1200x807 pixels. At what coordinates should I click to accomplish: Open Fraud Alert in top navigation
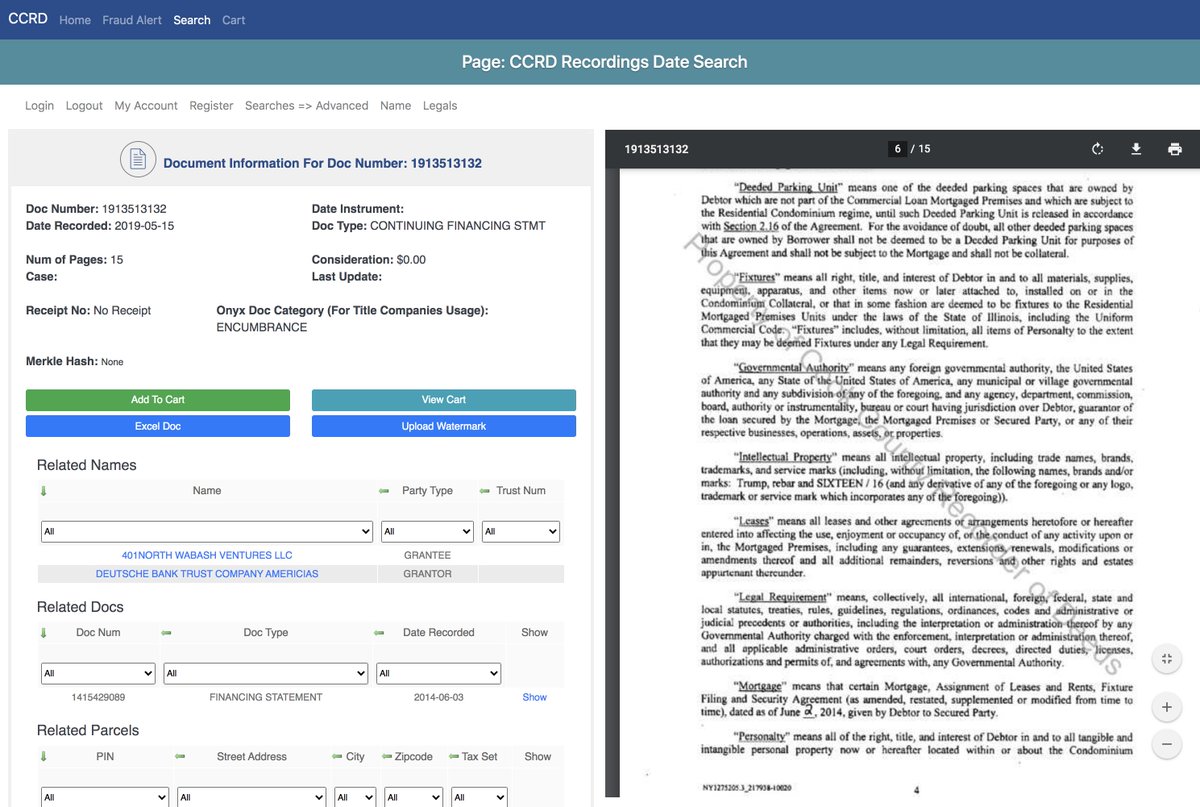(132, 20)
